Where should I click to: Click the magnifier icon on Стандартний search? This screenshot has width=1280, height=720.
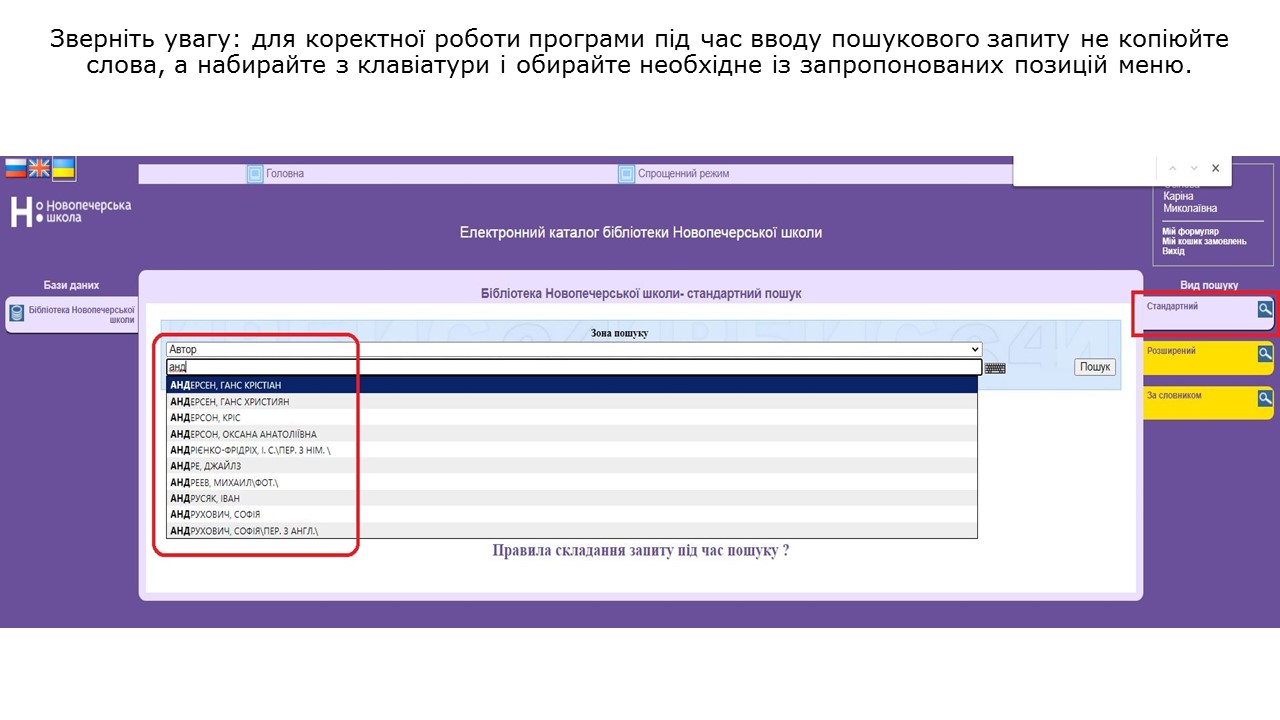(x=1265, y=310)
